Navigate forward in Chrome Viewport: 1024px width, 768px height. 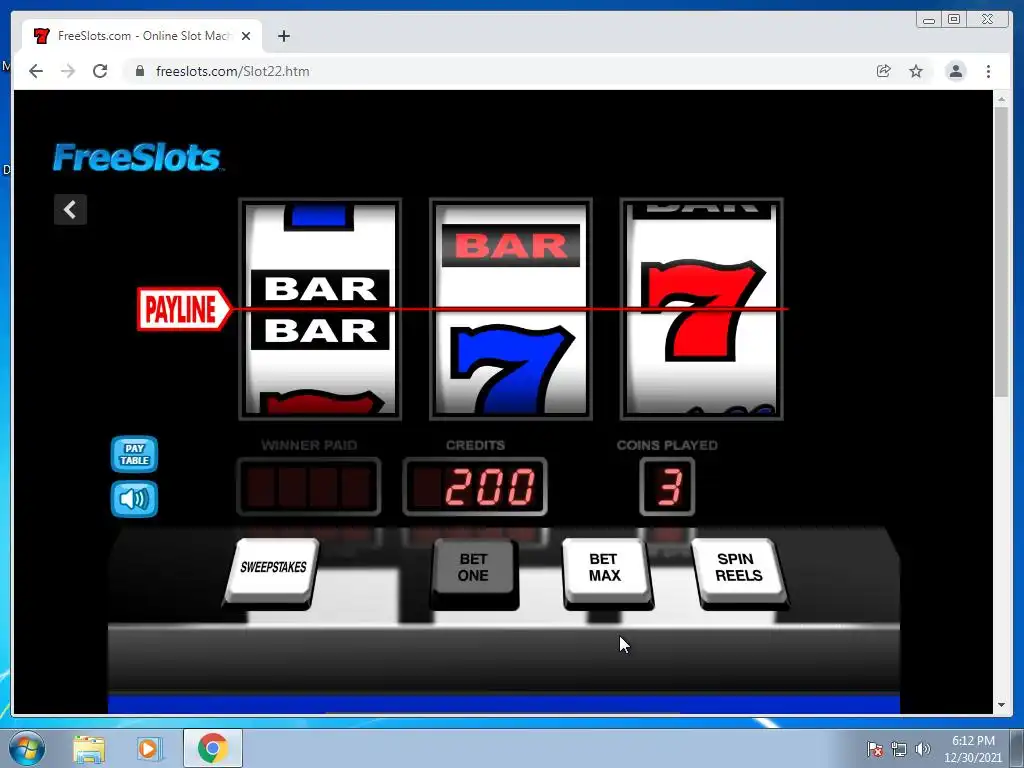[x=68, y=71]
